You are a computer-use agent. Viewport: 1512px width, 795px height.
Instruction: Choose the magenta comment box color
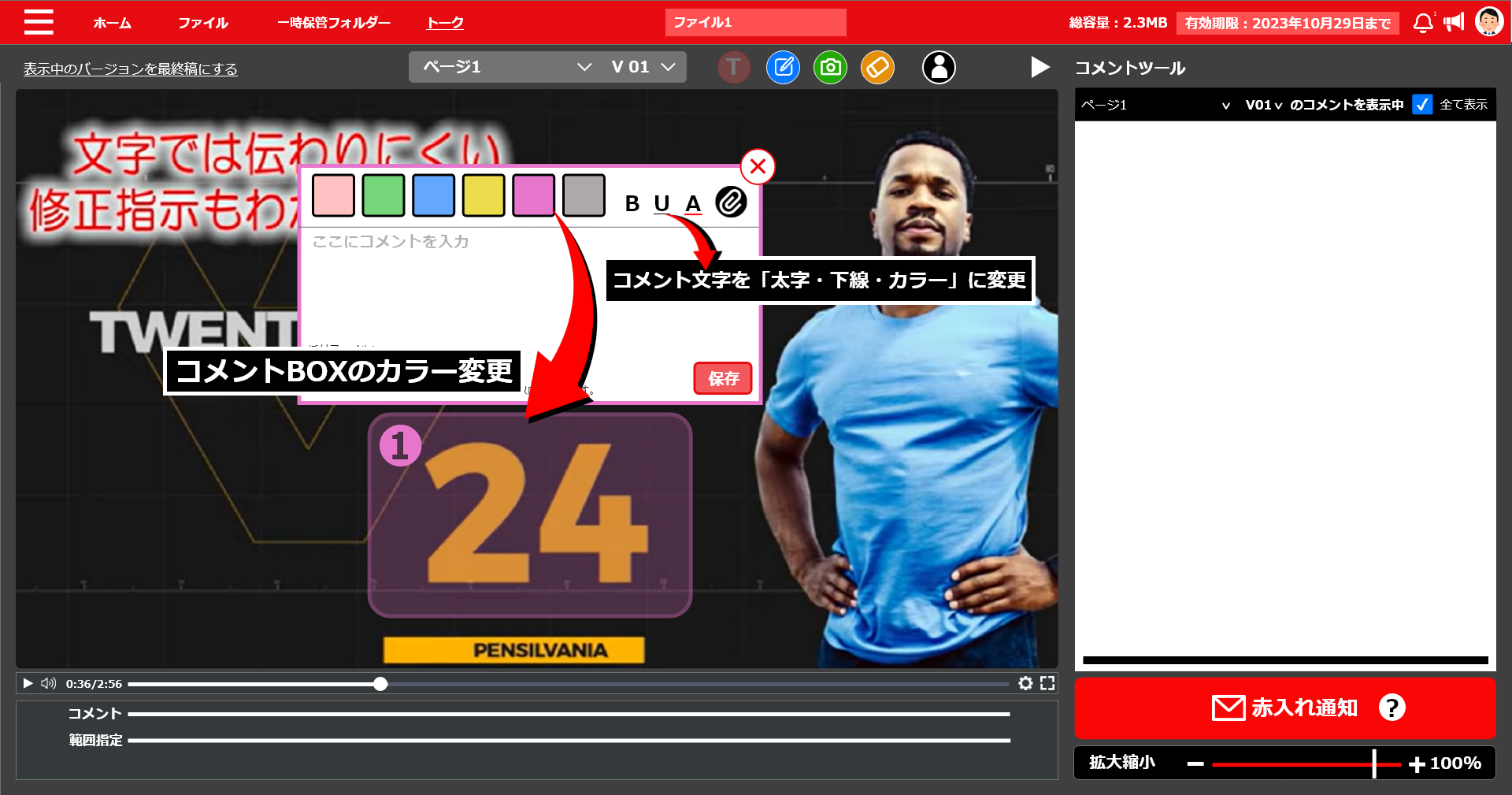(x=534, y=195)
